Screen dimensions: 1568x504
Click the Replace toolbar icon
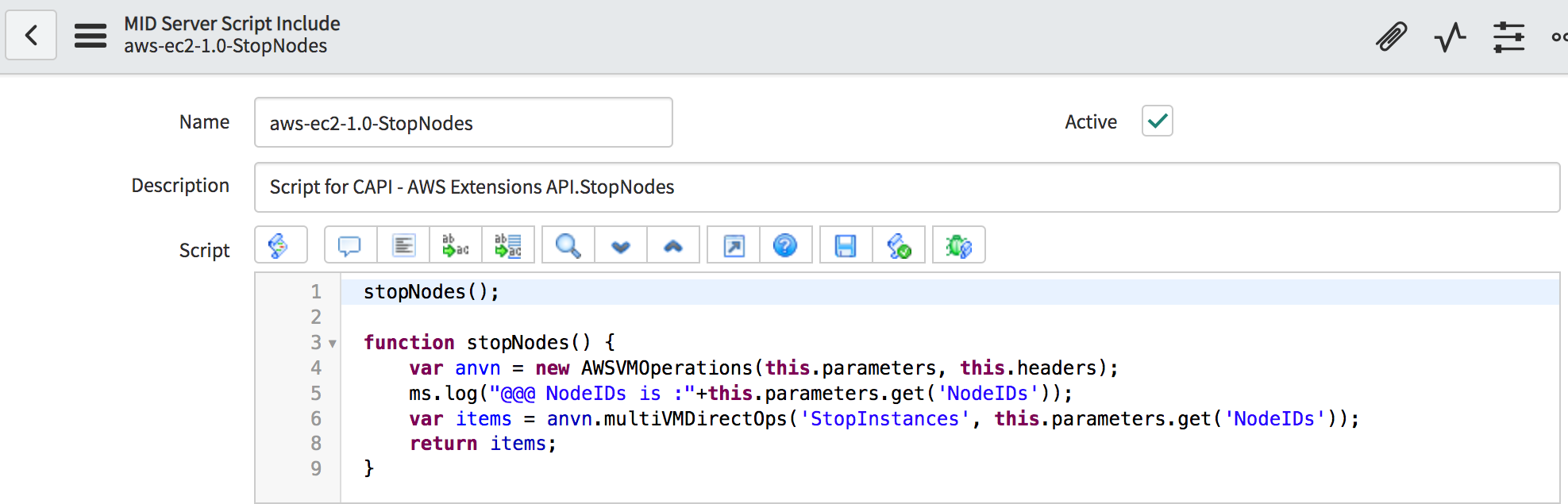point(455,245)
